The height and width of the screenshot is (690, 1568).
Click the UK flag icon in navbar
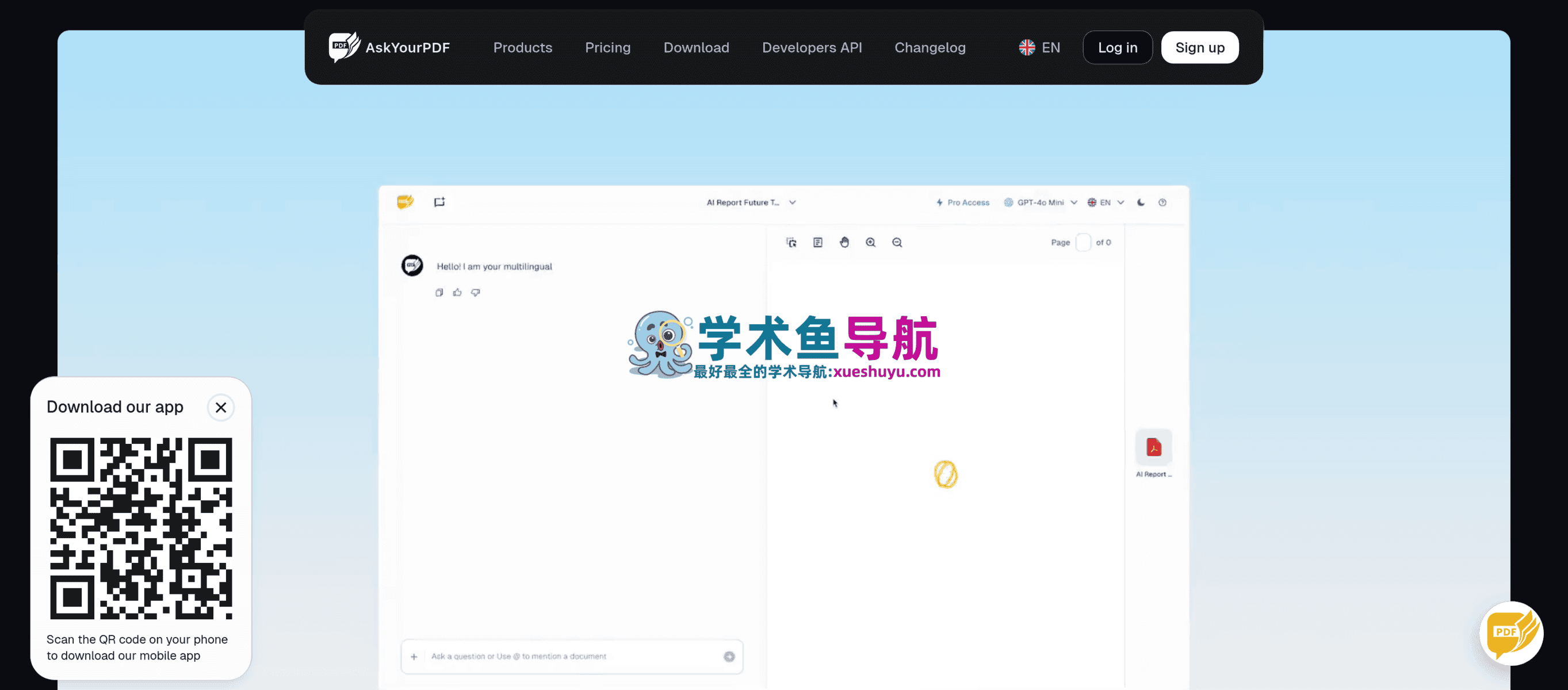[1027, 48]
